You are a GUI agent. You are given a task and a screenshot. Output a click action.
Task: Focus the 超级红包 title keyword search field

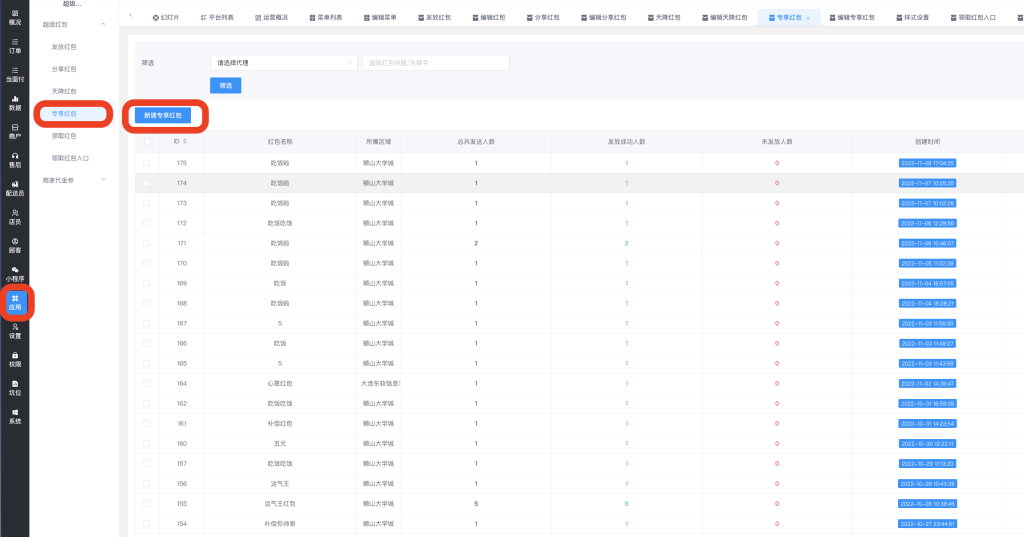435,63
